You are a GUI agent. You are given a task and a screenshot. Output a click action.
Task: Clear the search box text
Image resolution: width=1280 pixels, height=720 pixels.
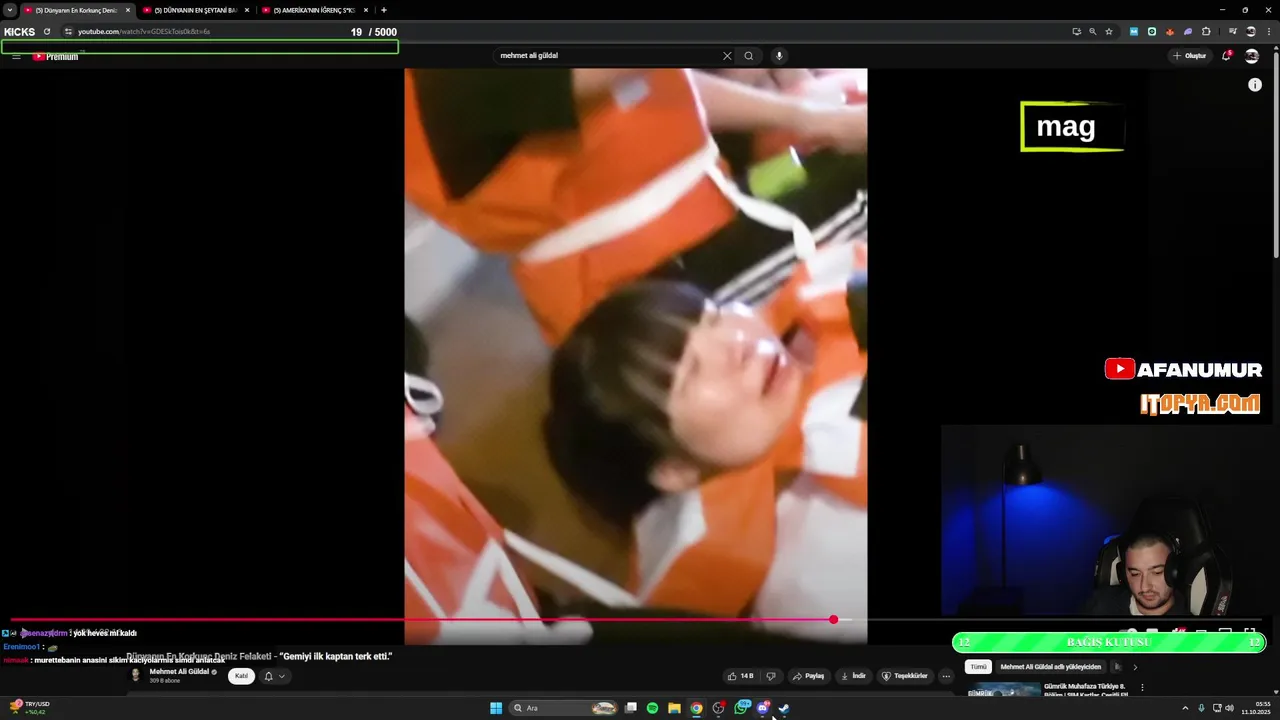(x=727, y=56)
